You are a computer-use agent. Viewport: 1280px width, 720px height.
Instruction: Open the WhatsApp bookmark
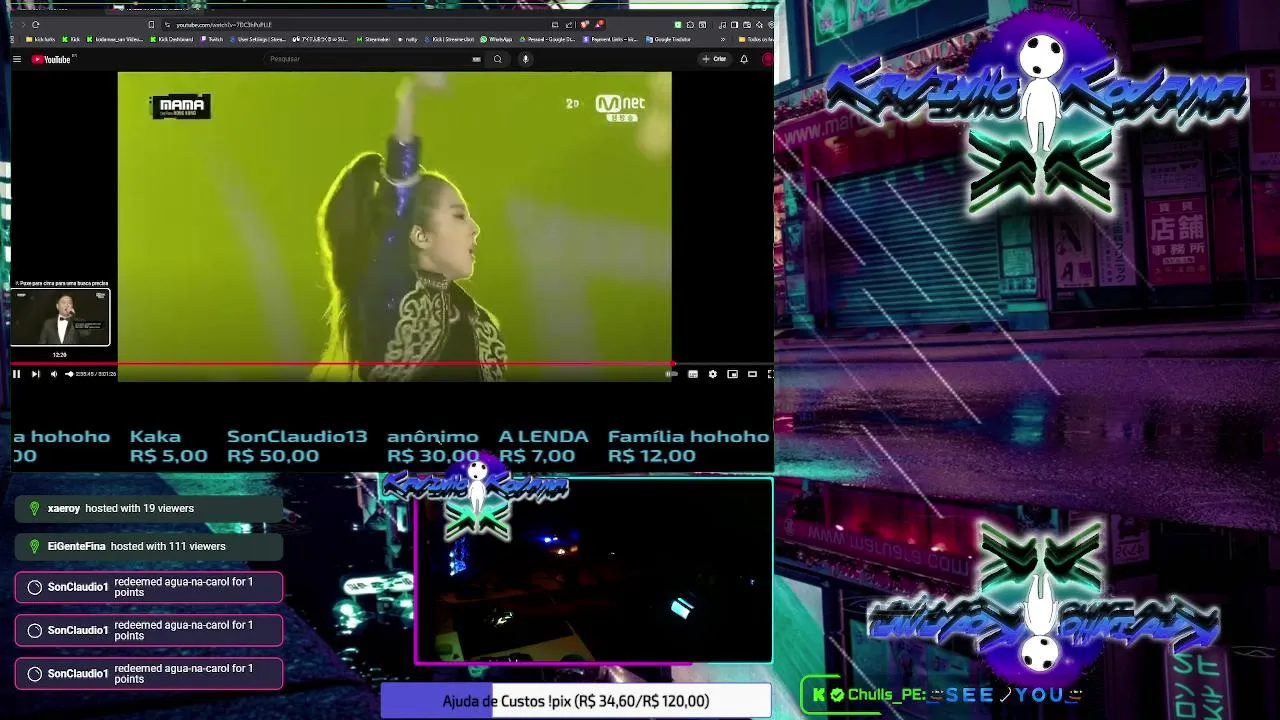(496, 39)
